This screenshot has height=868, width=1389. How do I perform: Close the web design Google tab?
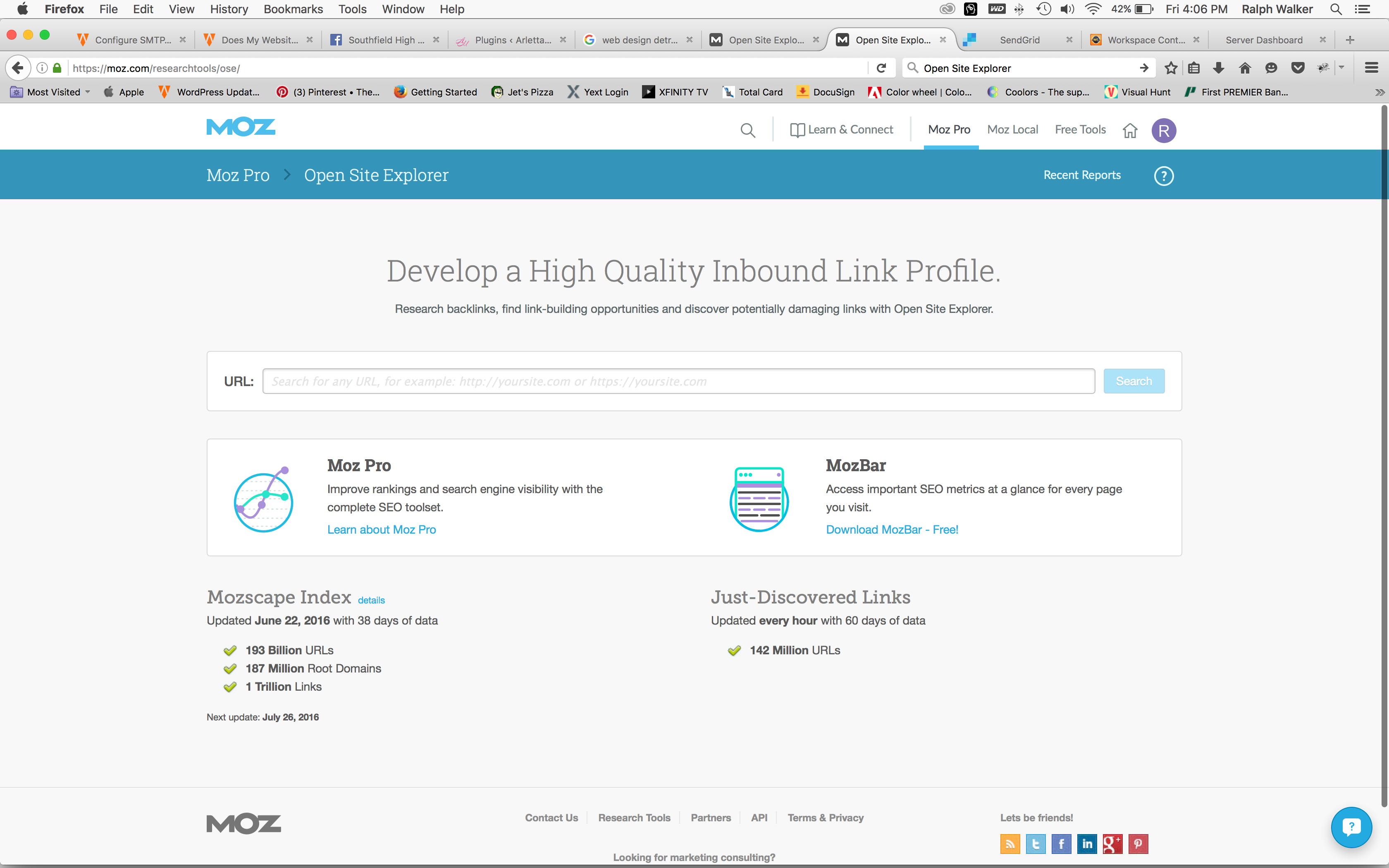click(690, 40)
